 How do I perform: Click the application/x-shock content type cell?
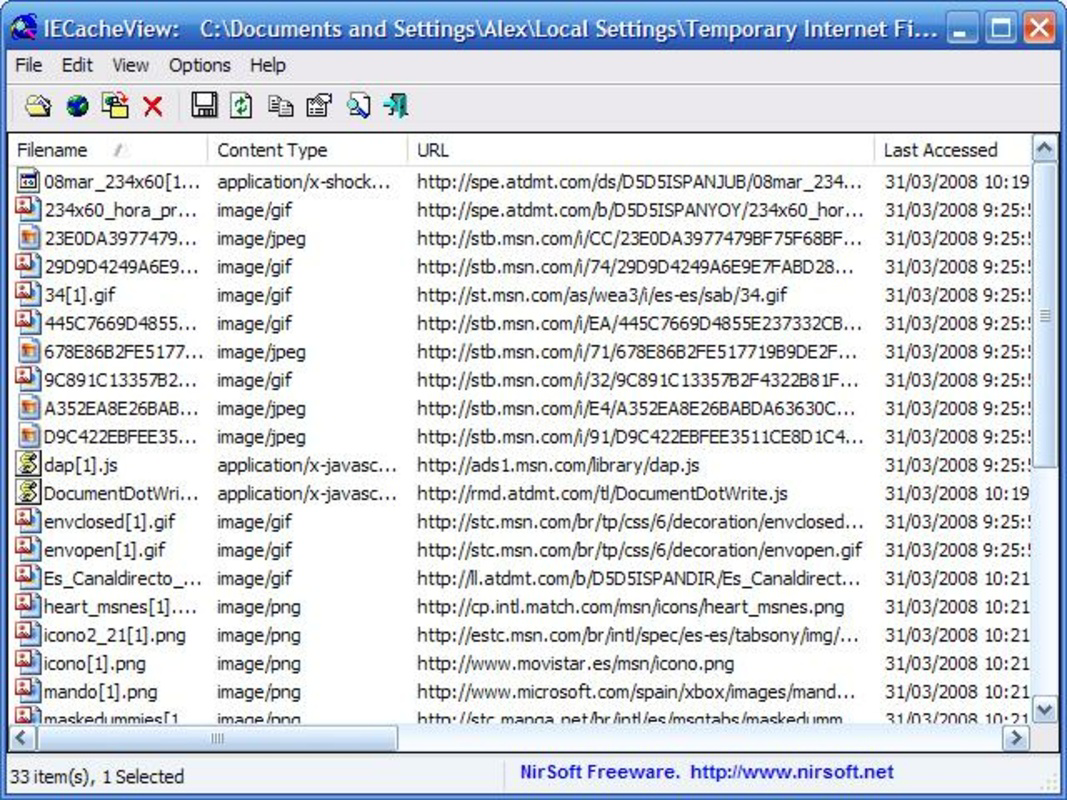click(304, 182)
